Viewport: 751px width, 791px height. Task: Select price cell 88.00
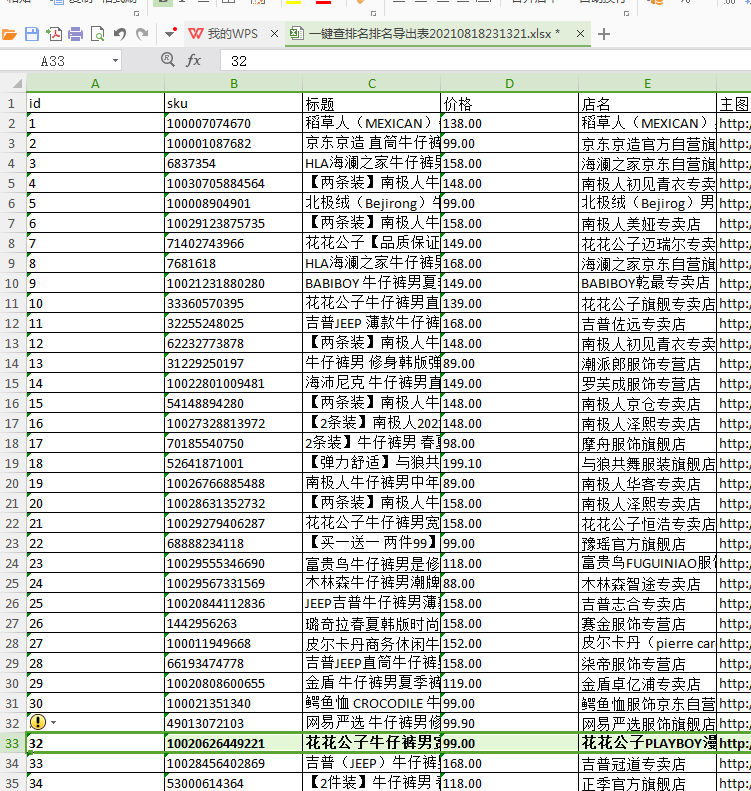[x=509, y=584]
